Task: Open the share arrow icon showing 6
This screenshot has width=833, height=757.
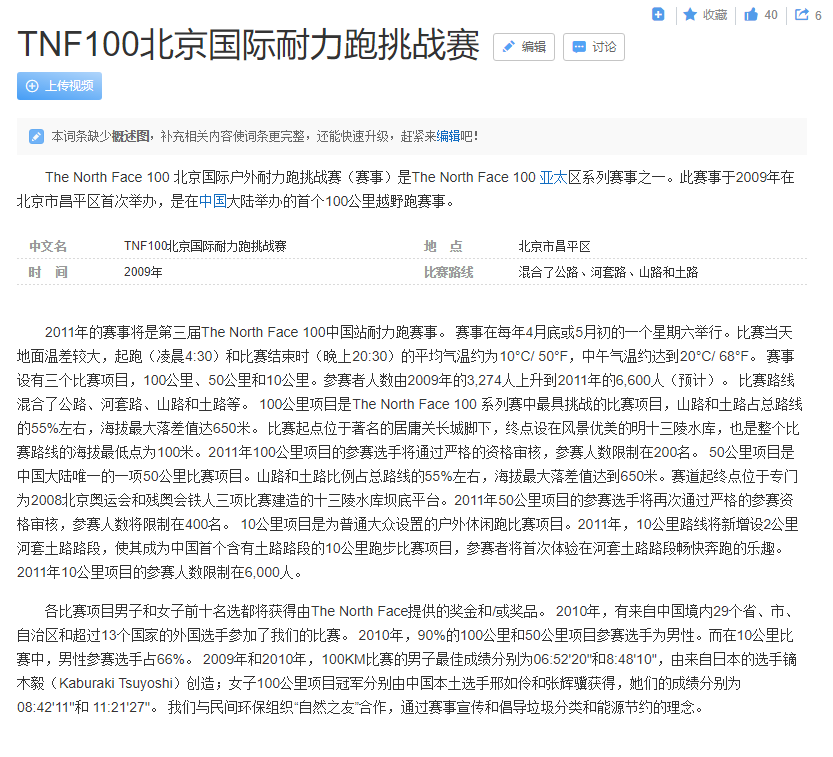Action: [801, 14]
